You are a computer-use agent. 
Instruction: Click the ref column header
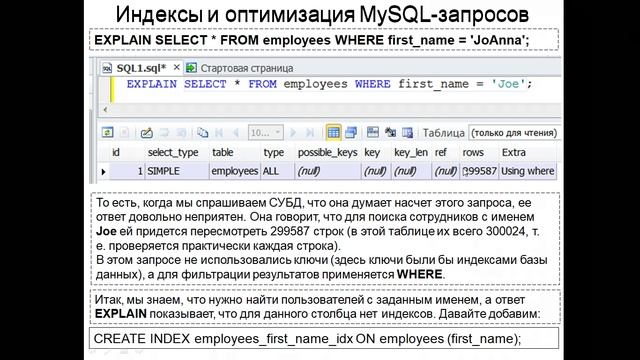click(440, 152)
